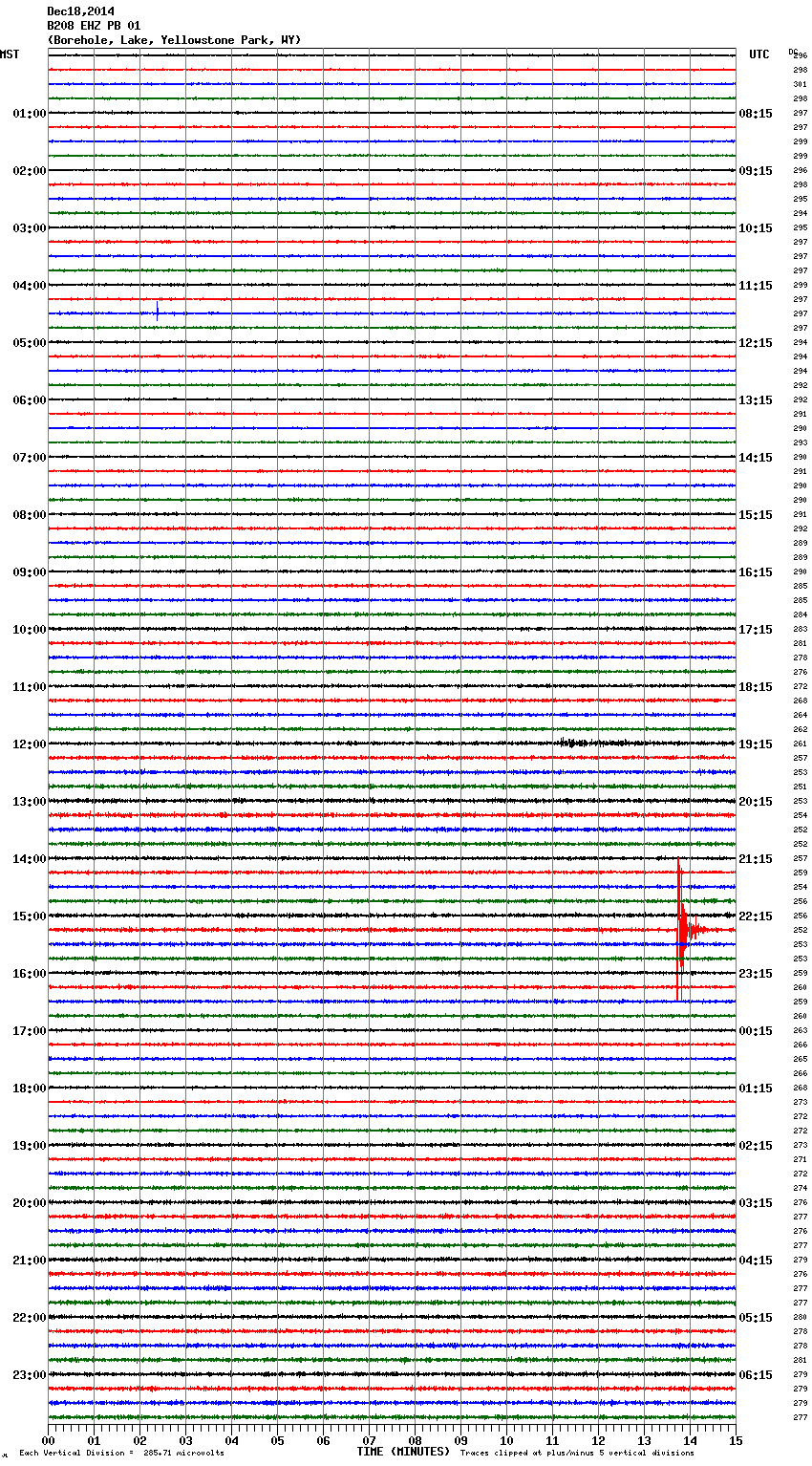The width and height of the screenshot is (812, 1466).
Task: Click the 03:15 UTC time label
Action: (x=756, y=1203)
